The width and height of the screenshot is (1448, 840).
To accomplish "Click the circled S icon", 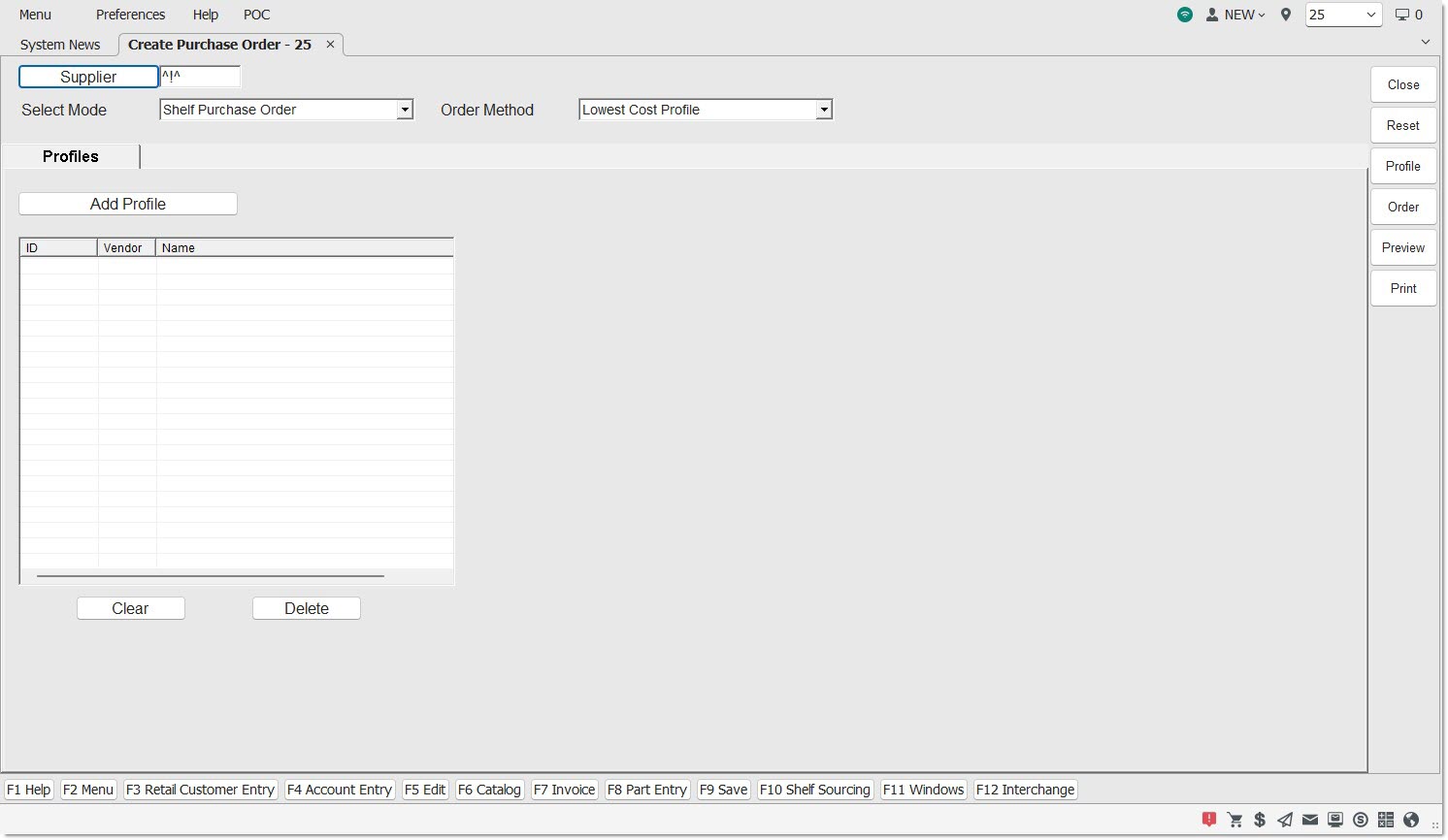I will 1361,820.
